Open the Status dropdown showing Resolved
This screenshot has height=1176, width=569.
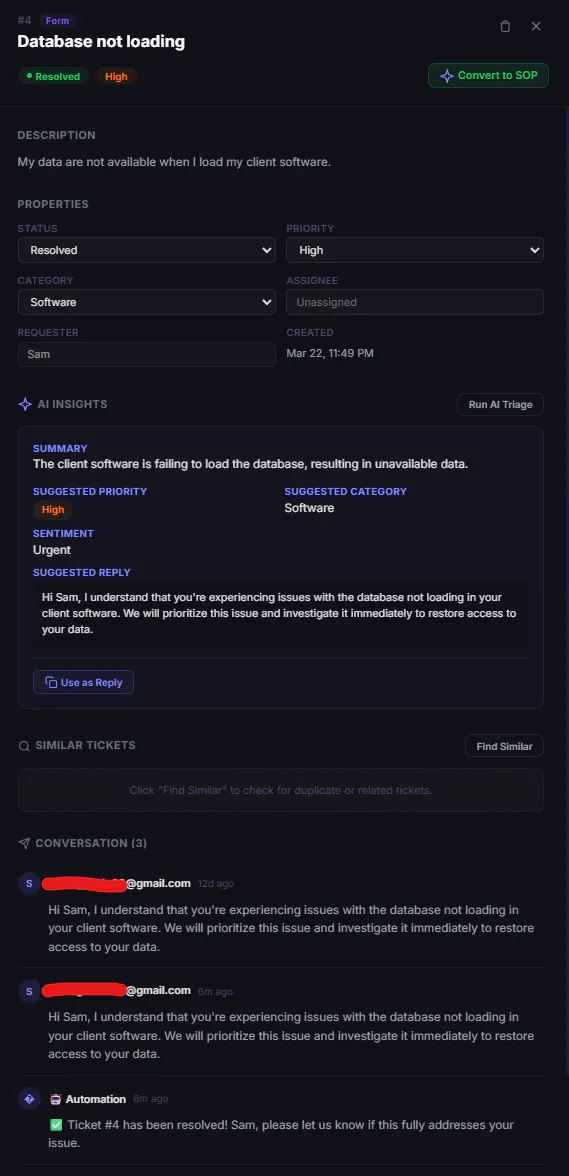(x=147, y=250)
